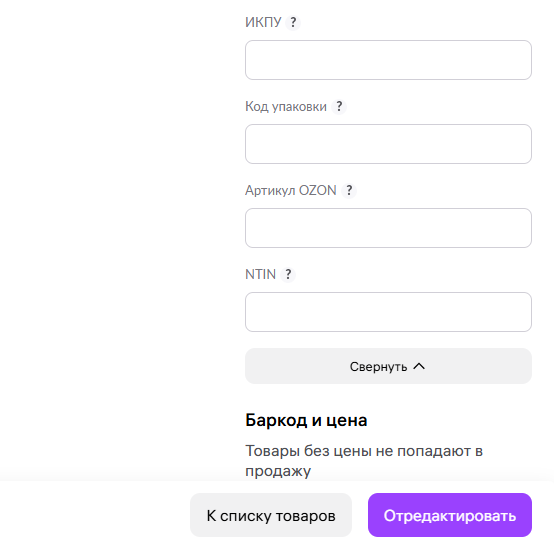The width and height of the screenshot is (554, 541).
Task: Click into the Код упаковки input box
Action: (x=388, y=144)
